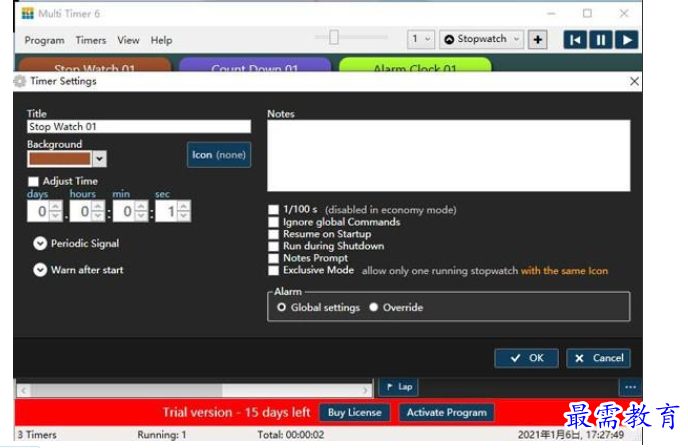Enable the Adjust Time checkbox
688x448 pixels.
tap(33, 181)
